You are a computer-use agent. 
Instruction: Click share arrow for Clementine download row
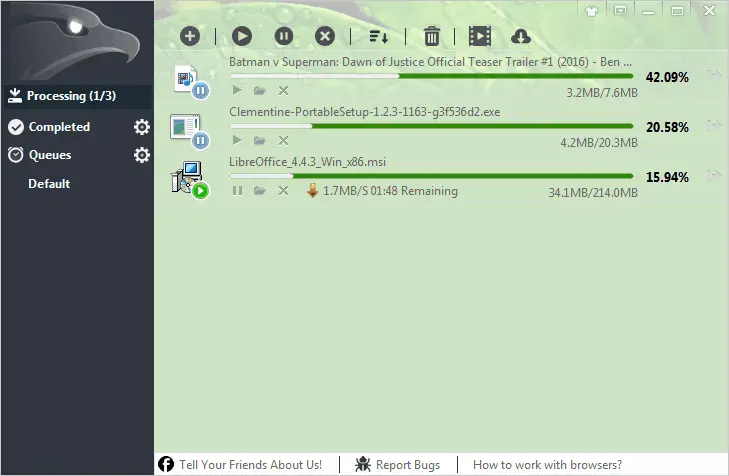tap(713, 125)
